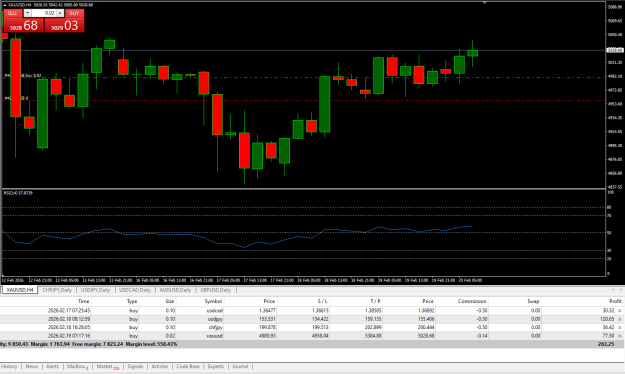The width and height of the screenshot is (625, 374).
Task: Open the Mailbox terminal tab
Action: pyautogui.click(x=77, y=366)
